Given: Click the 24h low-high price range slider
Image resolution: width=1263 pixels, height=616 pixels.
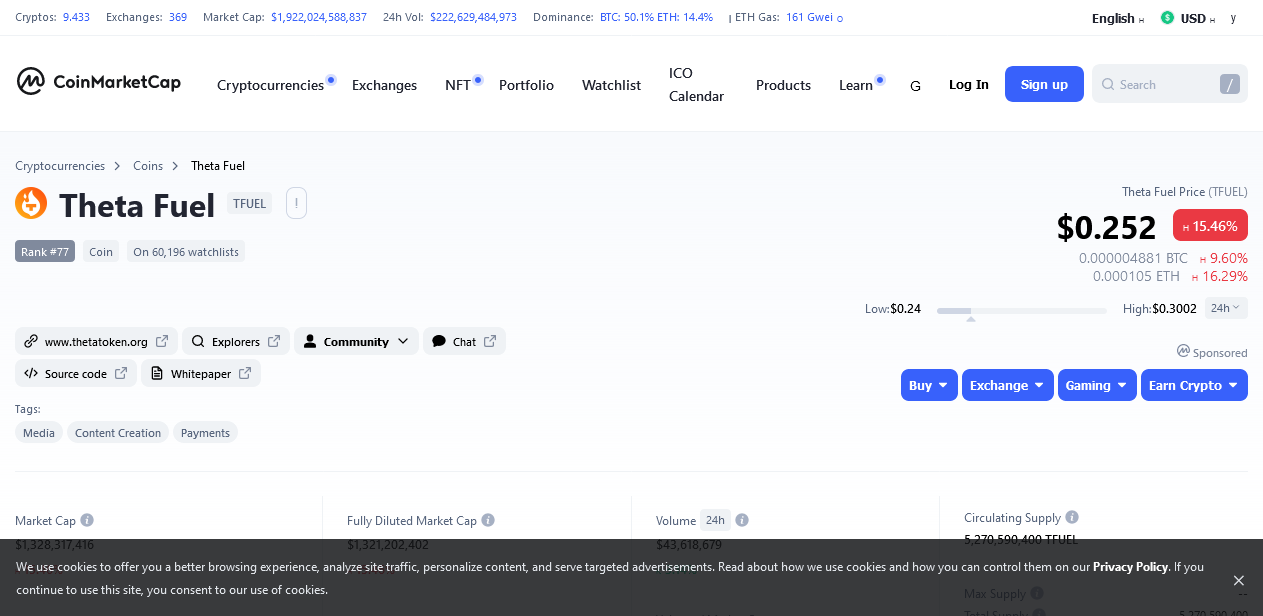Looking at the screenshot, I should tap(1021, 310).
